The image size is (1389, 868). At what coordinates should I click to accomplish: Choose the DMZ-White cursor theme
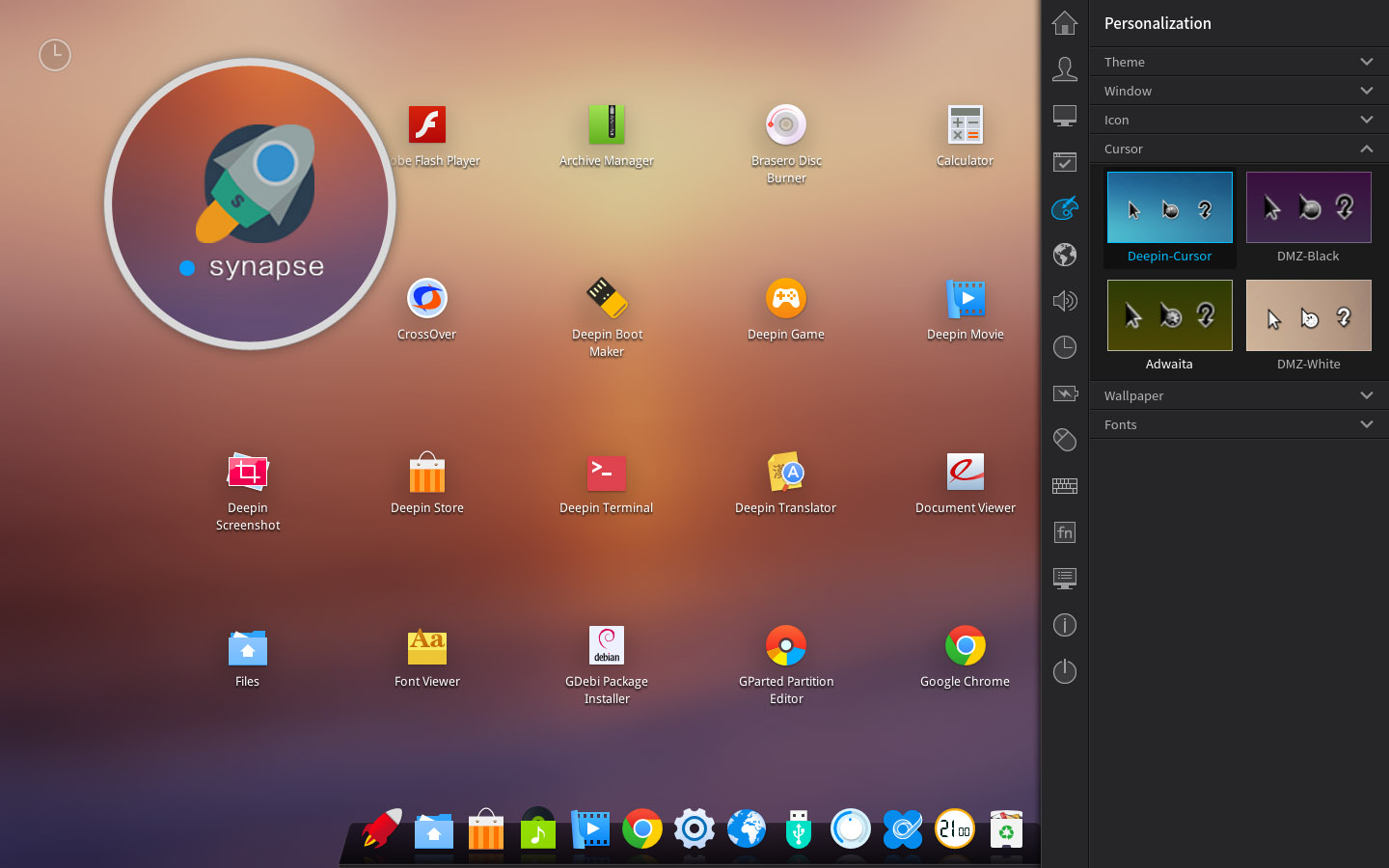[1309, 315]
